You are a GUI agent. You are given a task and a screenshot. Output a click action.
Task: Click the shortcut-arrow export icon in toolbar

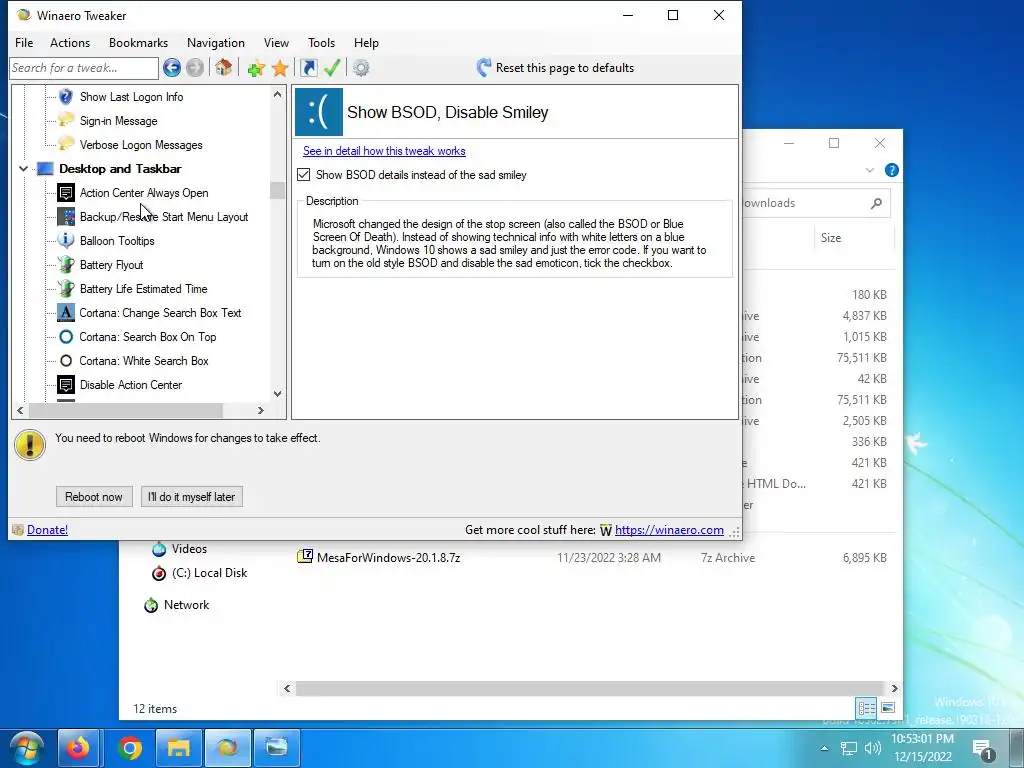coord(308,67)
